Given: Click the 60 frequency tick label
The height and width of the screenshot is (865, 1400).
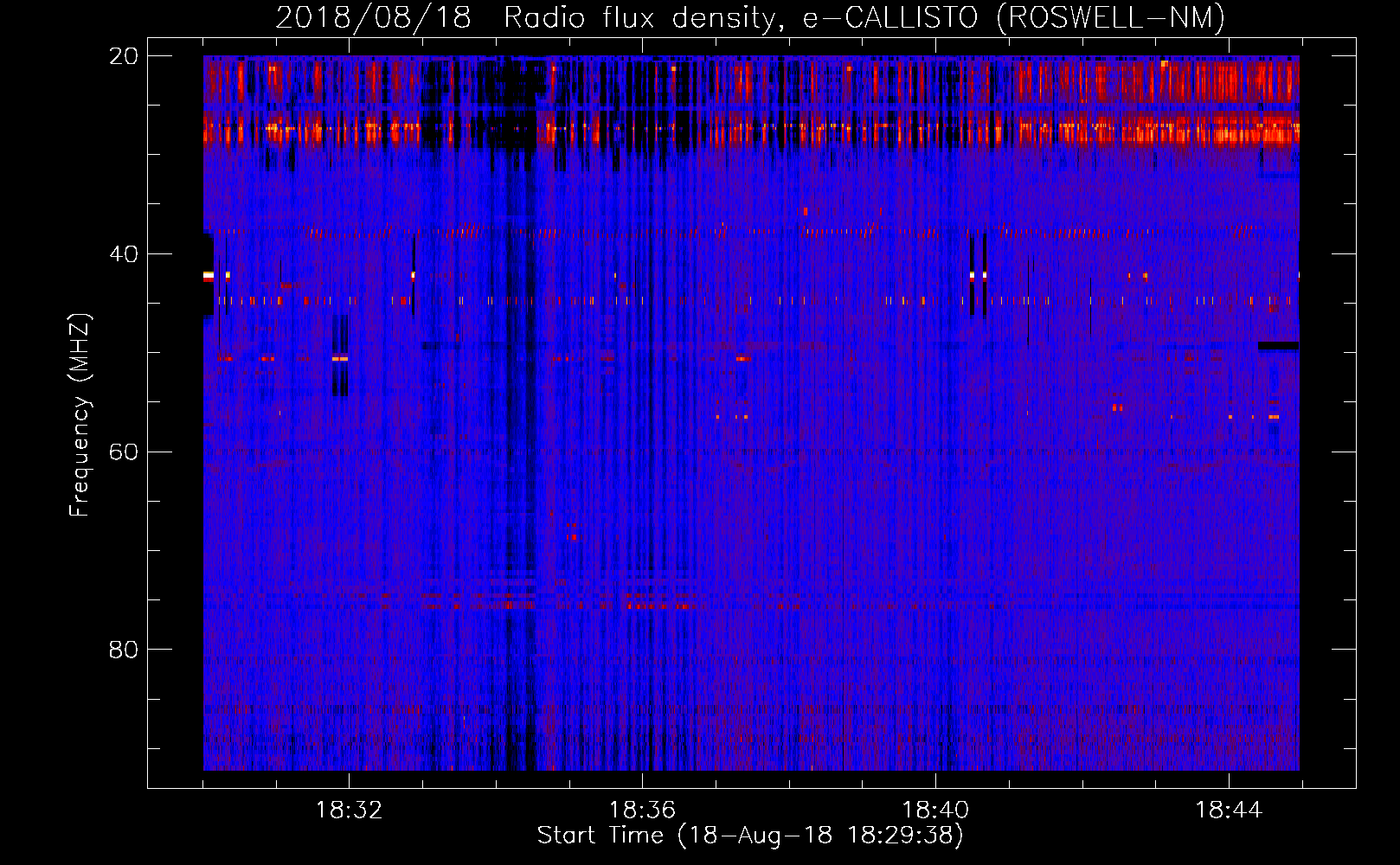Looking at the screenshot, I should click(124, 452).
